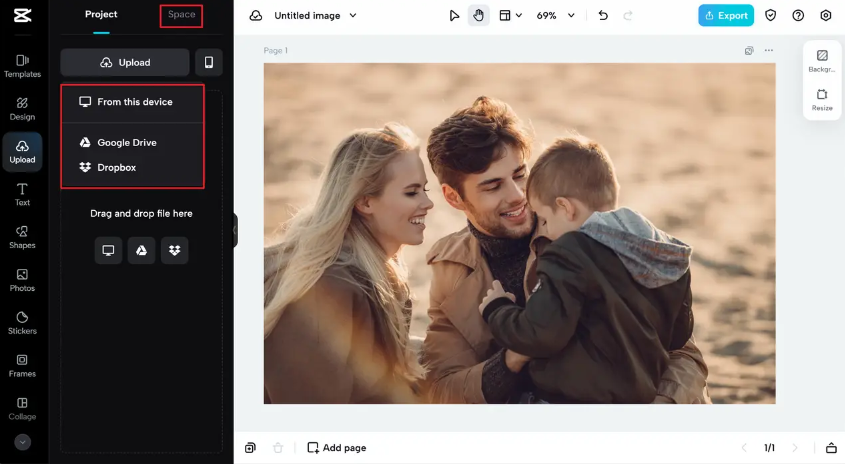Viewport: 845px width, 464px height.
Task: Click the cloud save status icon
Action: tap(256, 16)
